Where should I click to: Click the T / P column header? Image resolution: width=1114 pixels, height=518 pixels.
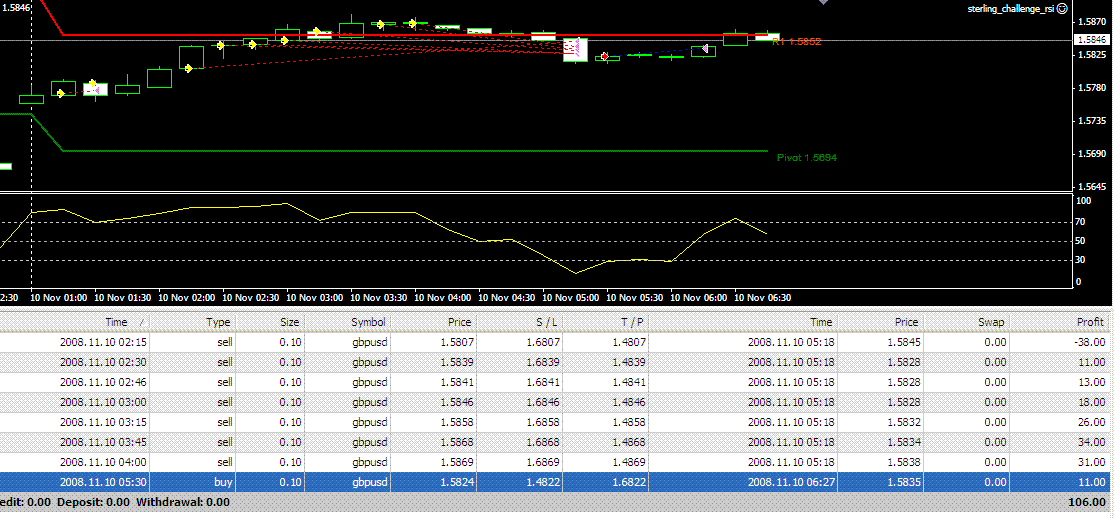pyautogui.click(x=605, y=322)
